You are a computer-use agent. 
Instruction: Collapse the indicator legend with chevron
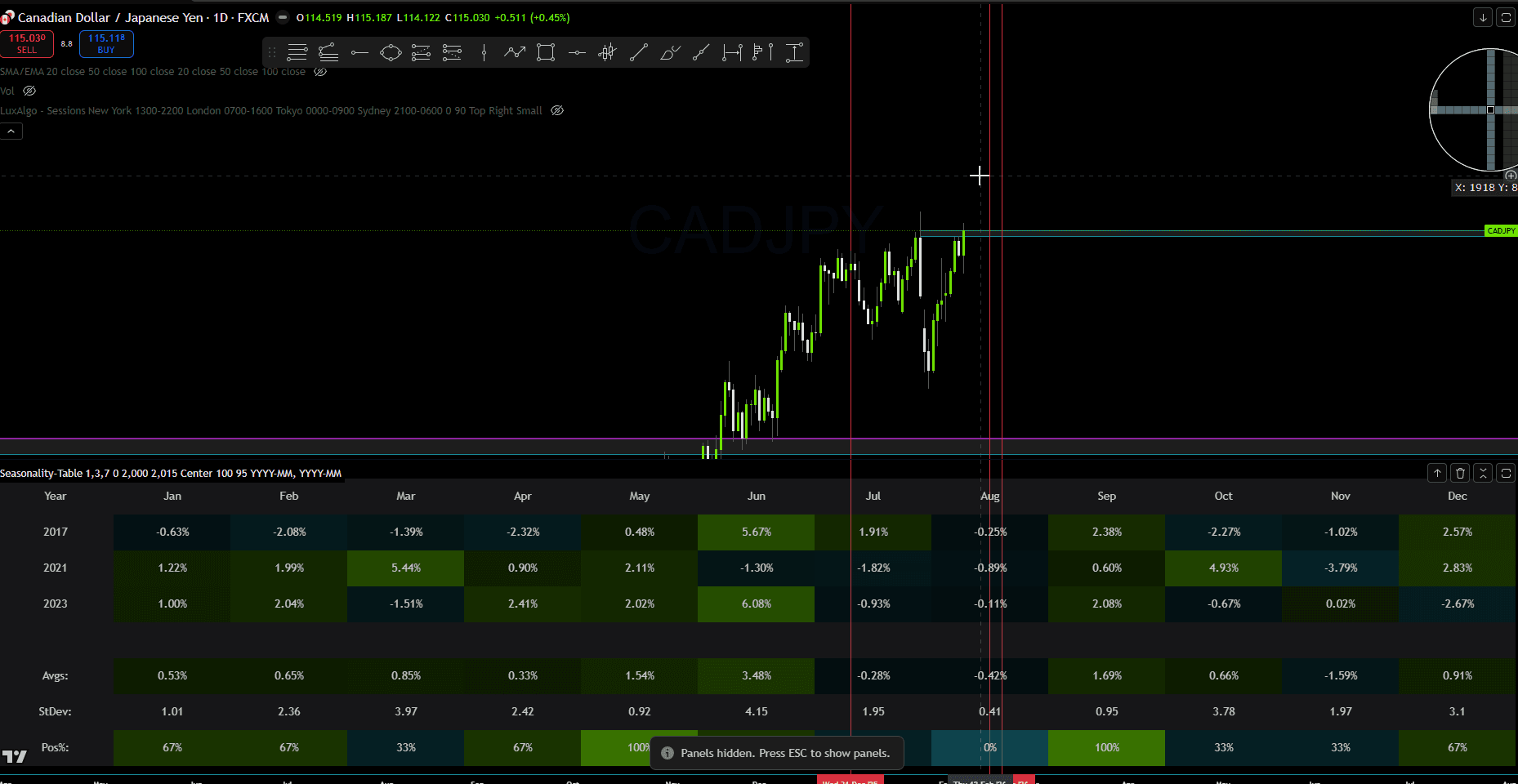[11, 131]
